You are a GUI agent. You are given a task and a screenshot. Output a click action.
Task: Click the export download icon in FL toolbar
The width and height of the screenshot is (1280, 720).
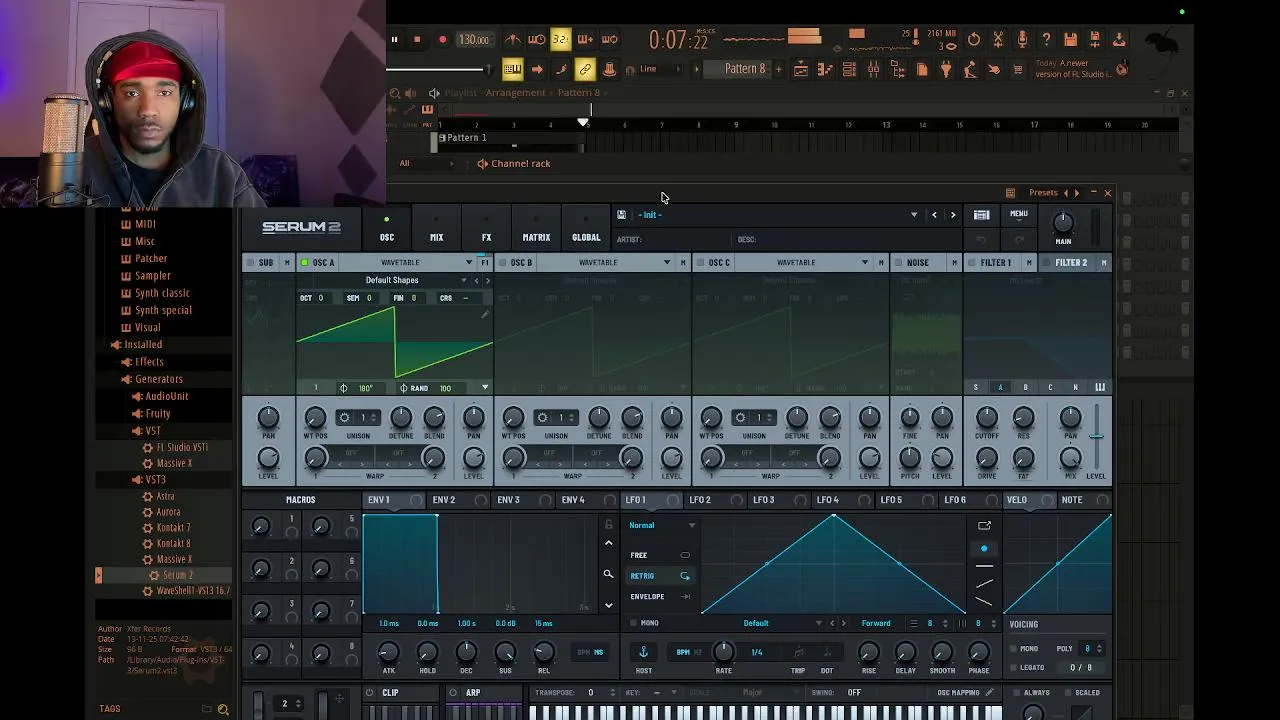tap(1119, 40)
